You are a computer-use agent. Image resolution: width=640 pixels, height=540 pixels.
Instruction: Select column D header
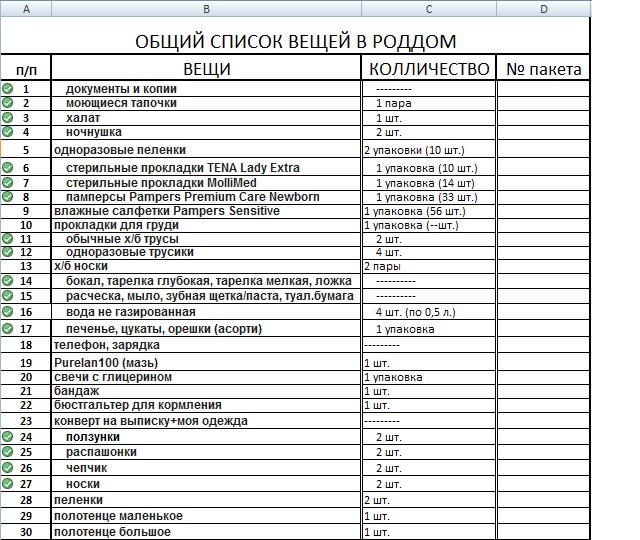(x=544, y=9)
